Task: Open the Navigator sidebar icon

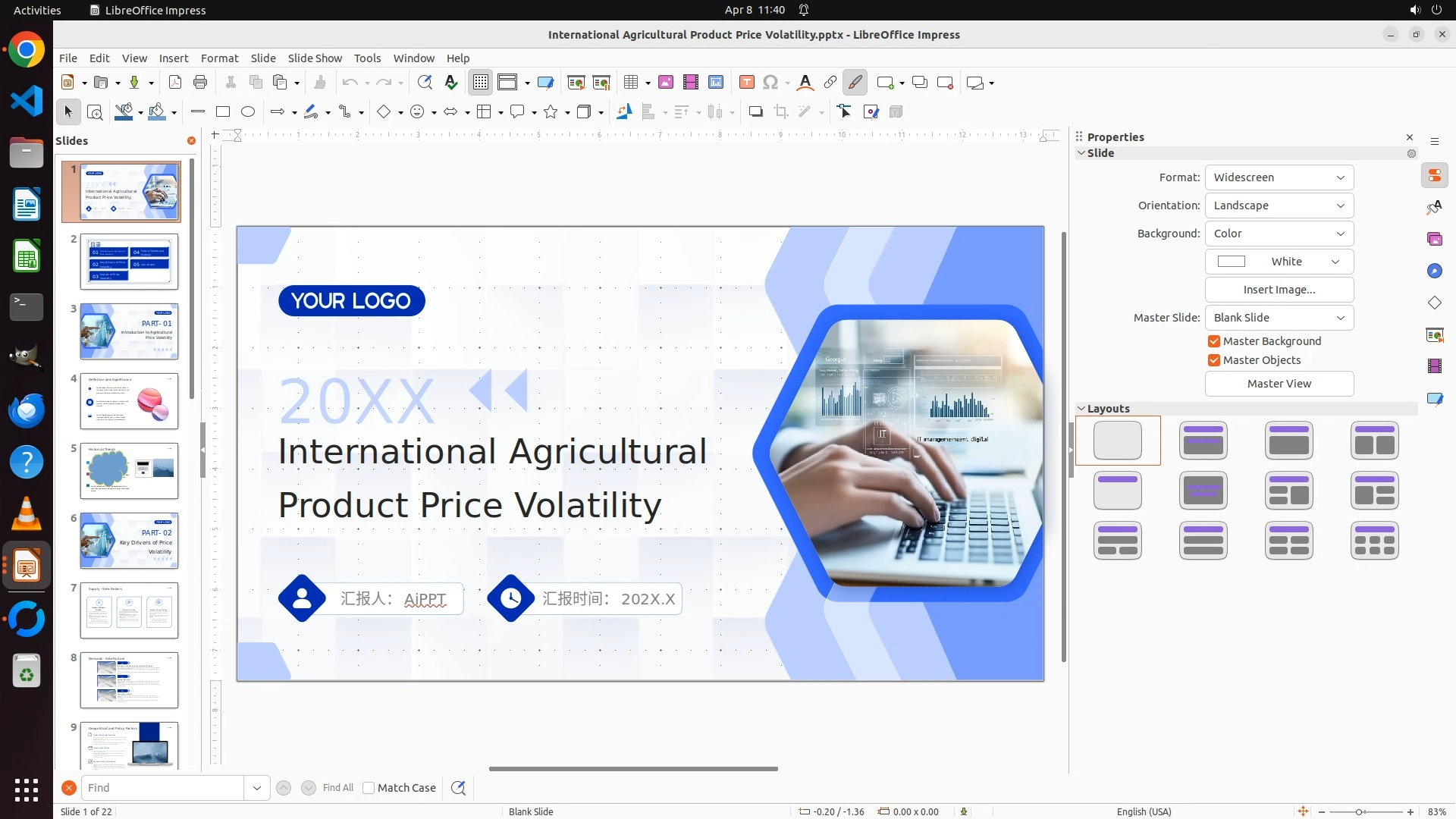Action: [1435, 271]
